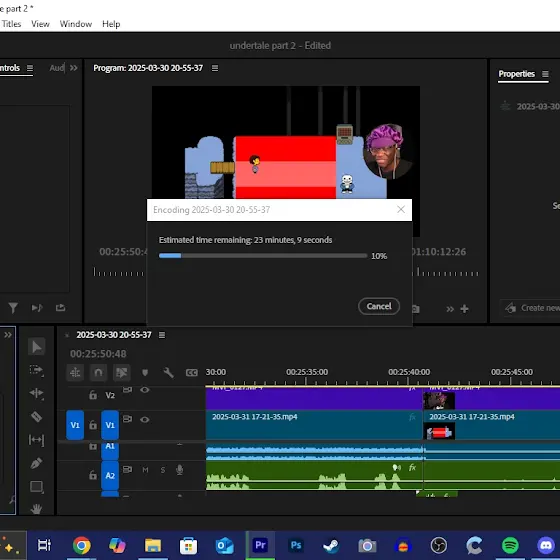560x560 pixels.
Task: Mute the A2 audio track
Action: click(x=145, y=470)
